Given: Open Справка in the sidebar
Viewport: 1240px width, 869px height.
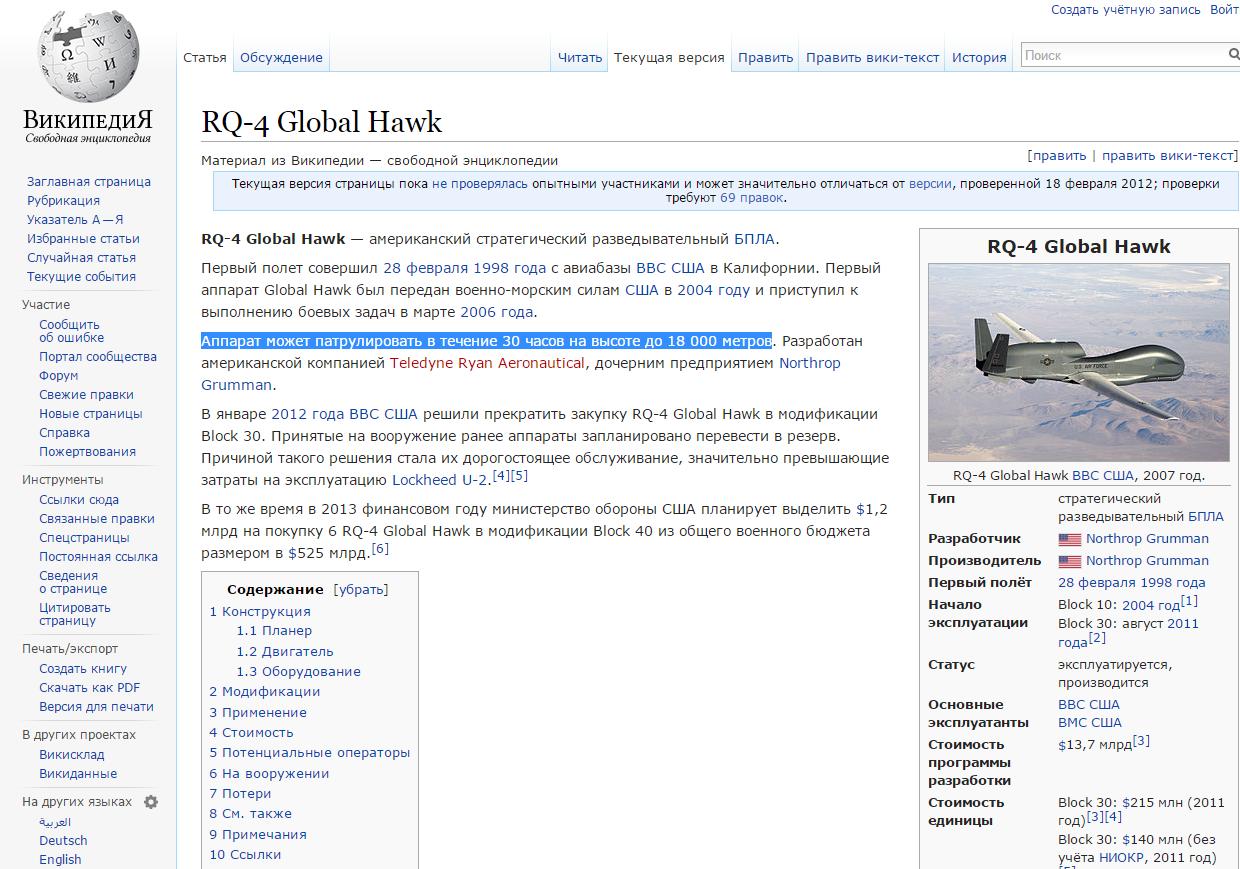Looking at the screenshot, I should [64, 433].
